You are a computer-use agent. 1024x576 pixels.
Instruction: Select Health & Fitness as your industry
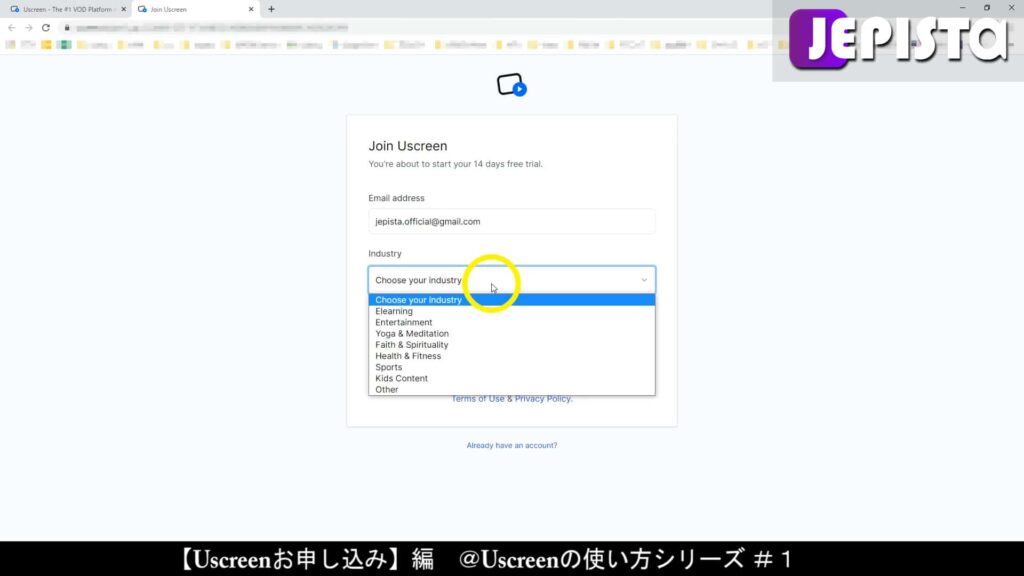407,355
